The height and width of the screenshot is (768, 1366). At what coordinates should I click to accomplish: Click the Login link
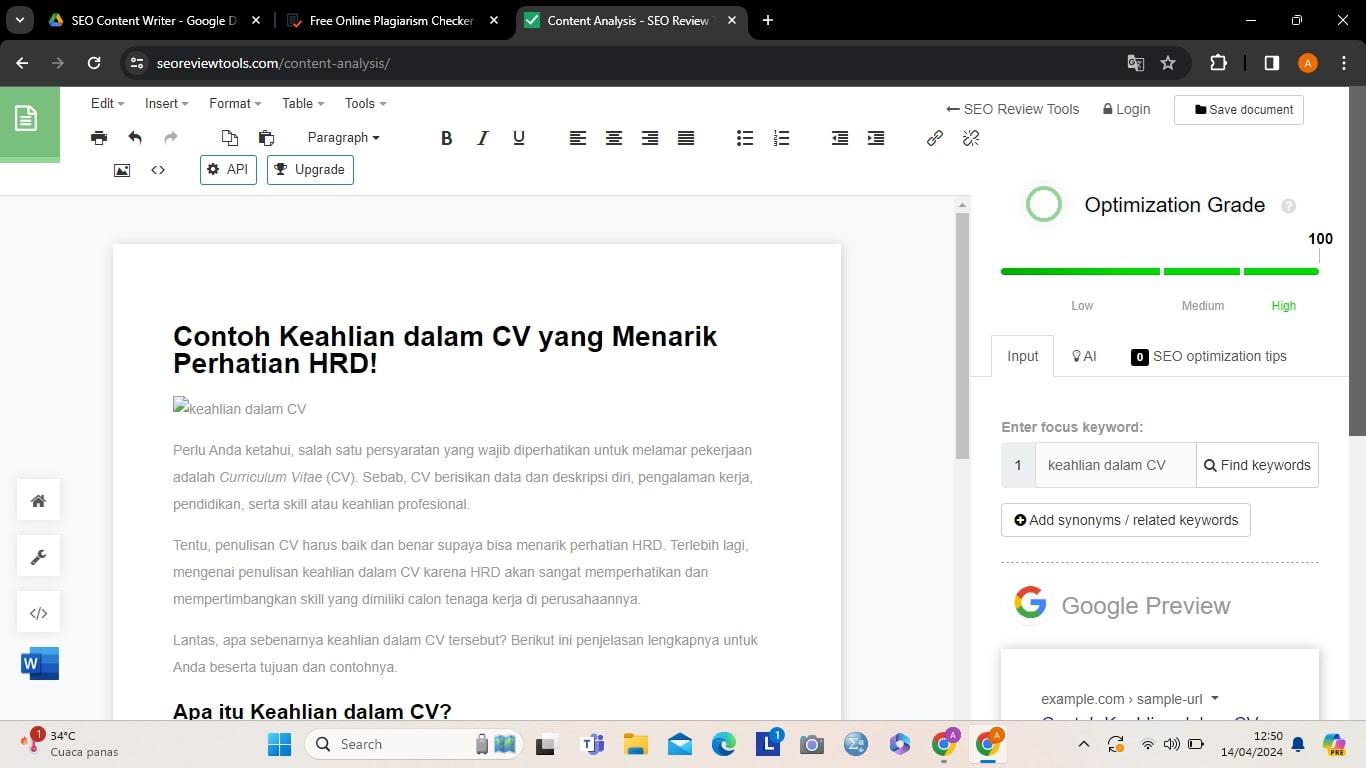point(1126,110)
